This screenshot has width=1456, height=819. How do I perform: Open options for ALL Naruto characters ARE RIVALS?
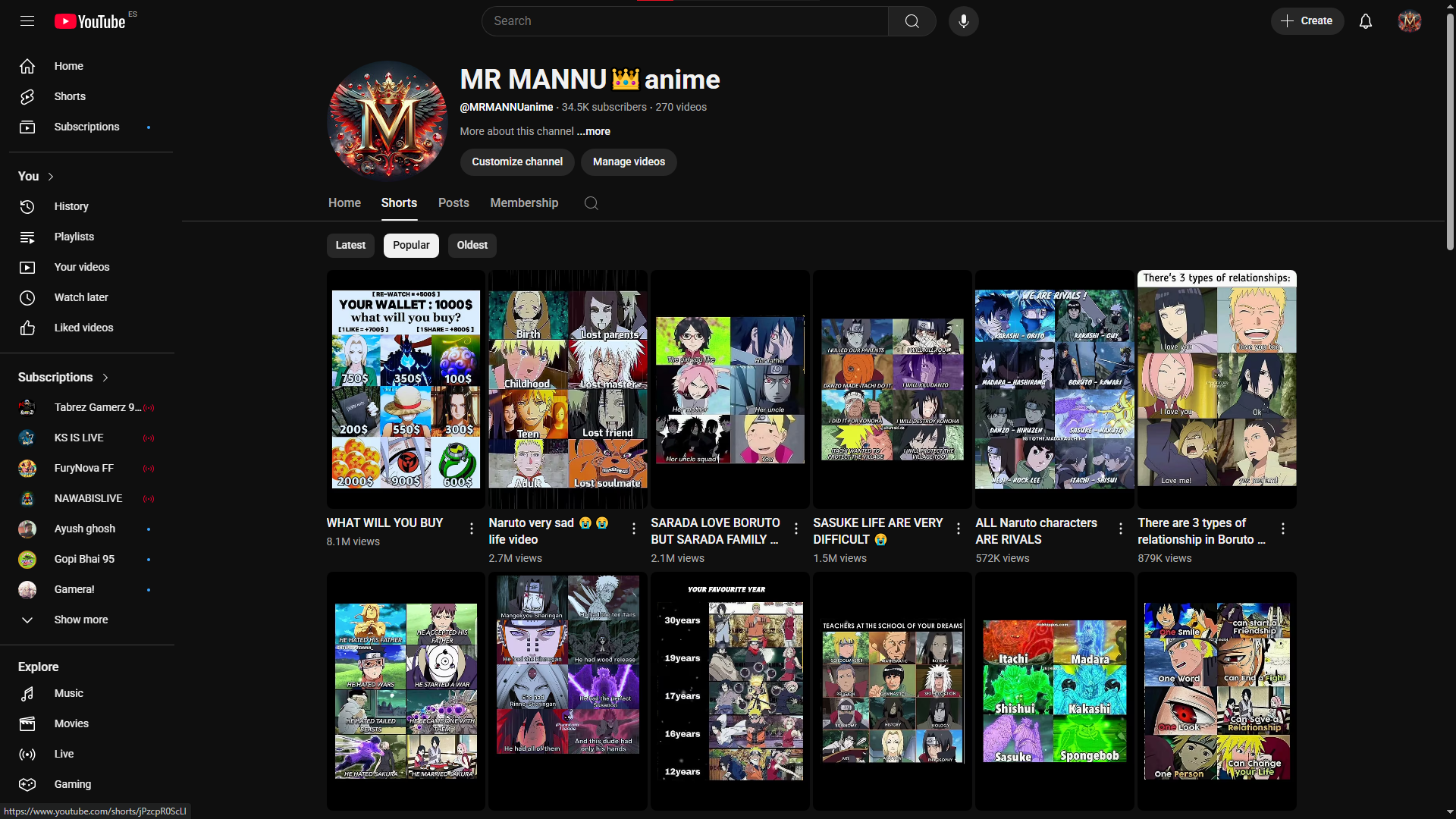[1121, 529]
